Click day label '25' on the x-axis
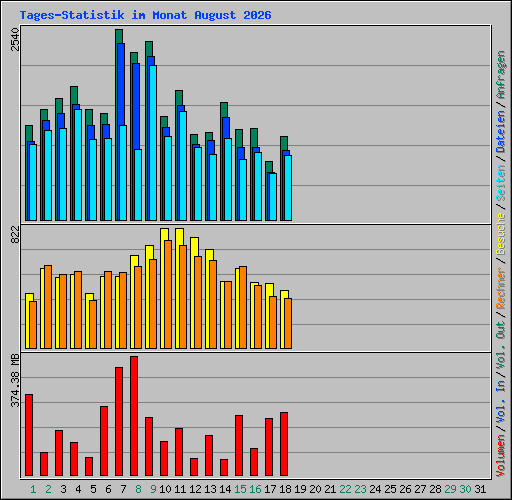Image resolution: width=512 pixels, height=500 pixels. [x=390, y=489]
